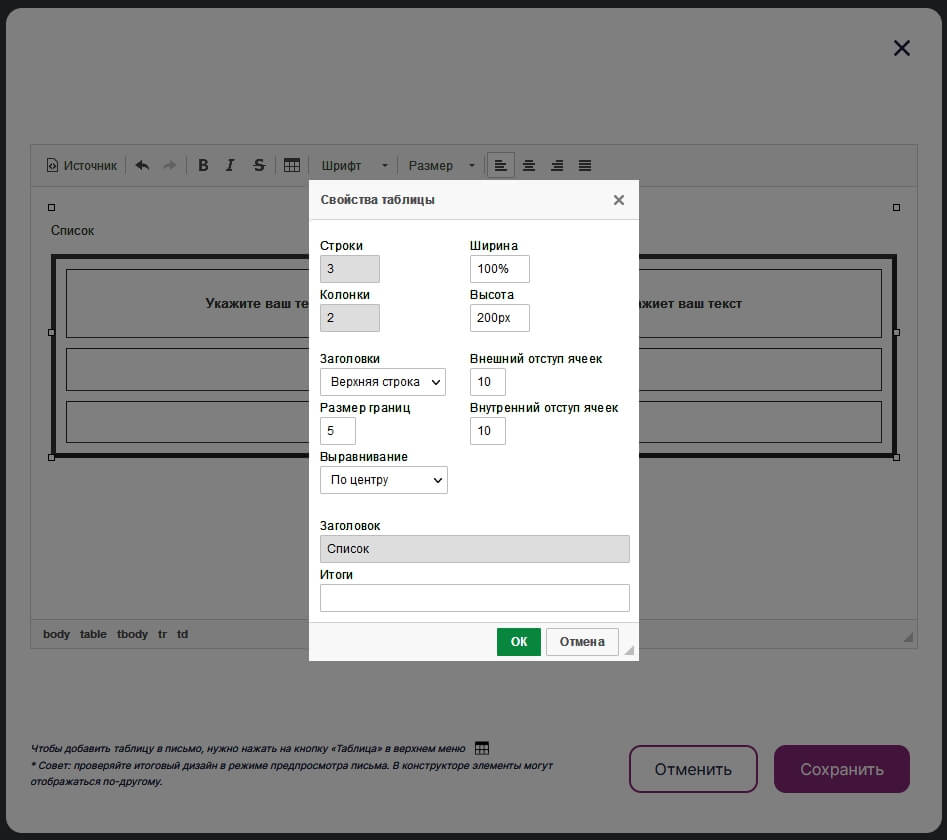Click the Внешний отступ ячеек field
Image resolution: width=947 pixels, height=840 pixels.
coord(487,382)
